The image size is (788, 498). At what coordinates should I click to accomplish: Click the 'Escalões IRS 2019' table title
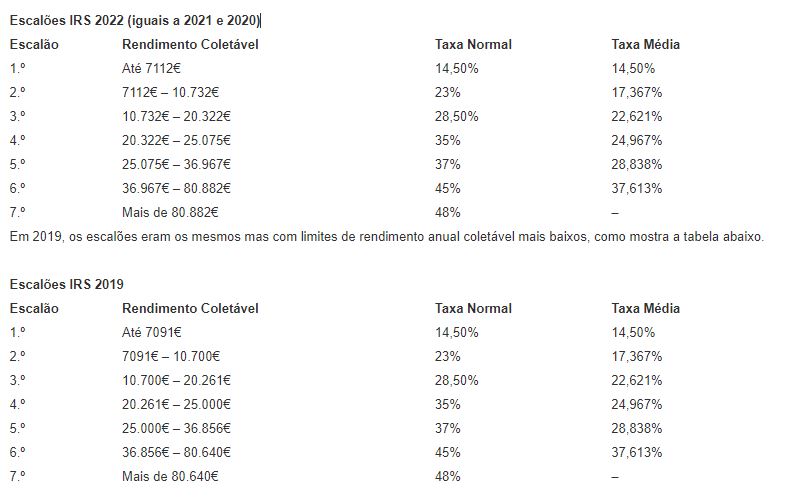click(66, 284)
